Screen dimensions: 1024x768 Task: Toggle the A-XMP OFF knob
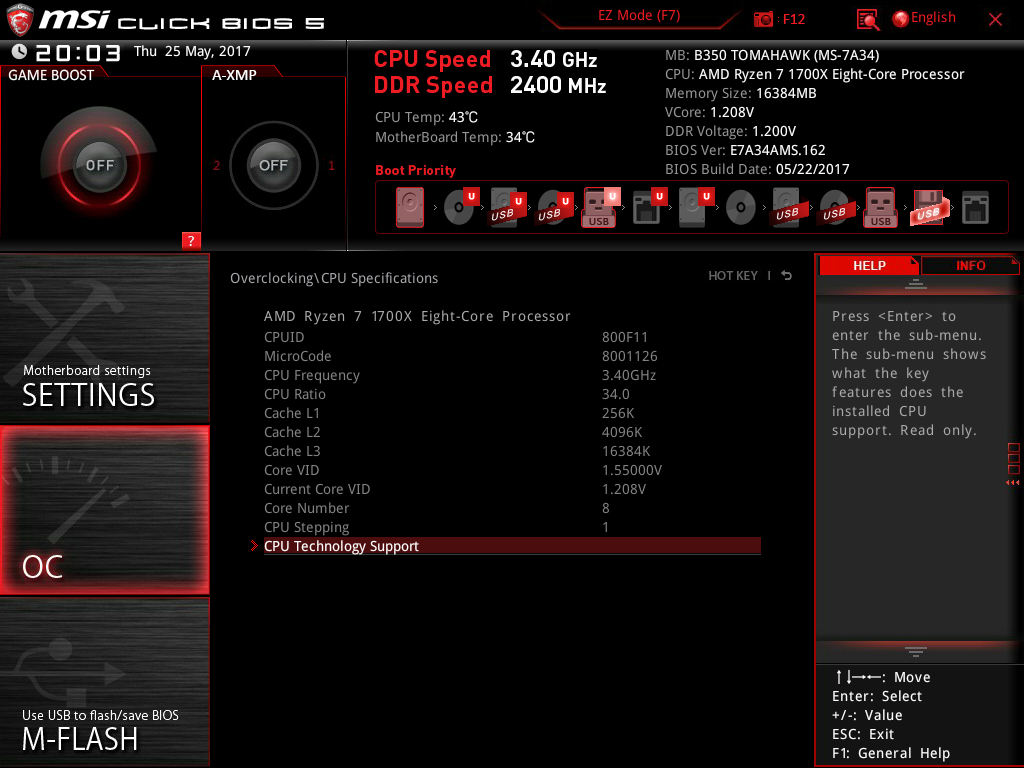273,165
